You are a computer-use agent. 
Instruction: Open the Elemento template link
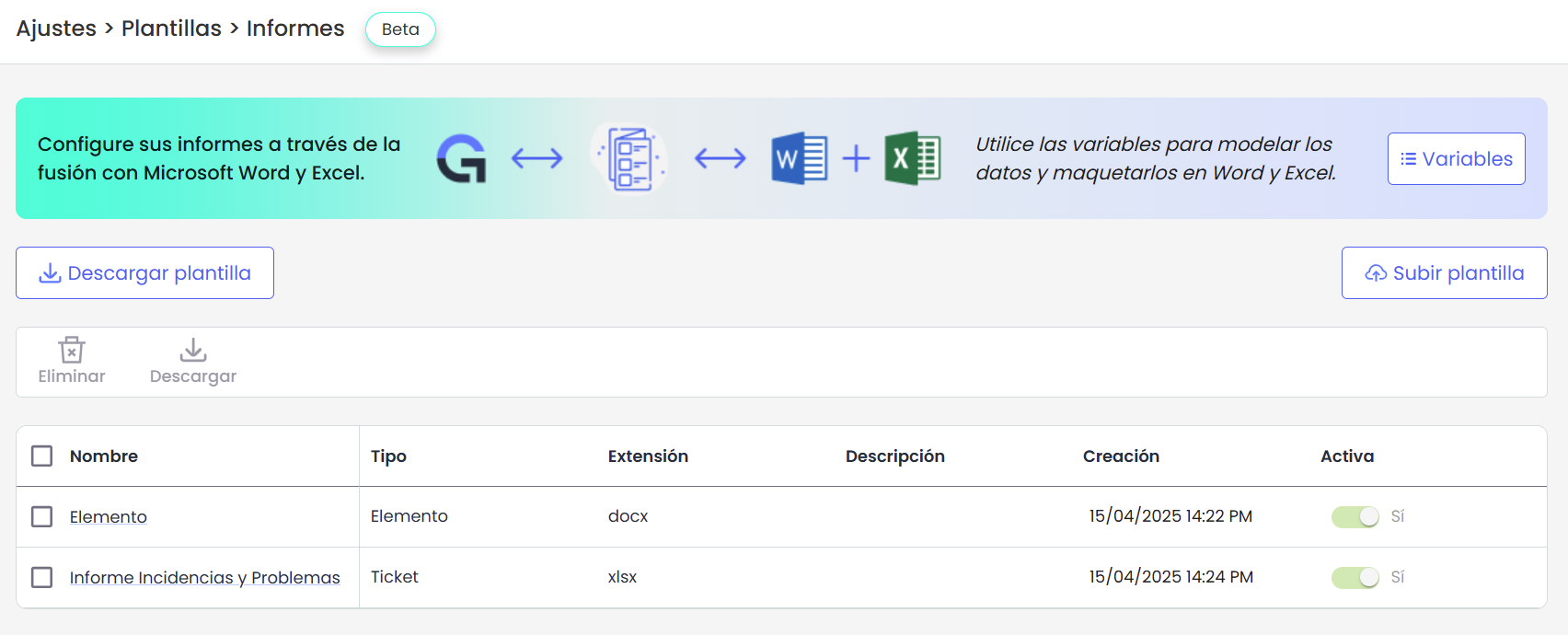[109, 517]
